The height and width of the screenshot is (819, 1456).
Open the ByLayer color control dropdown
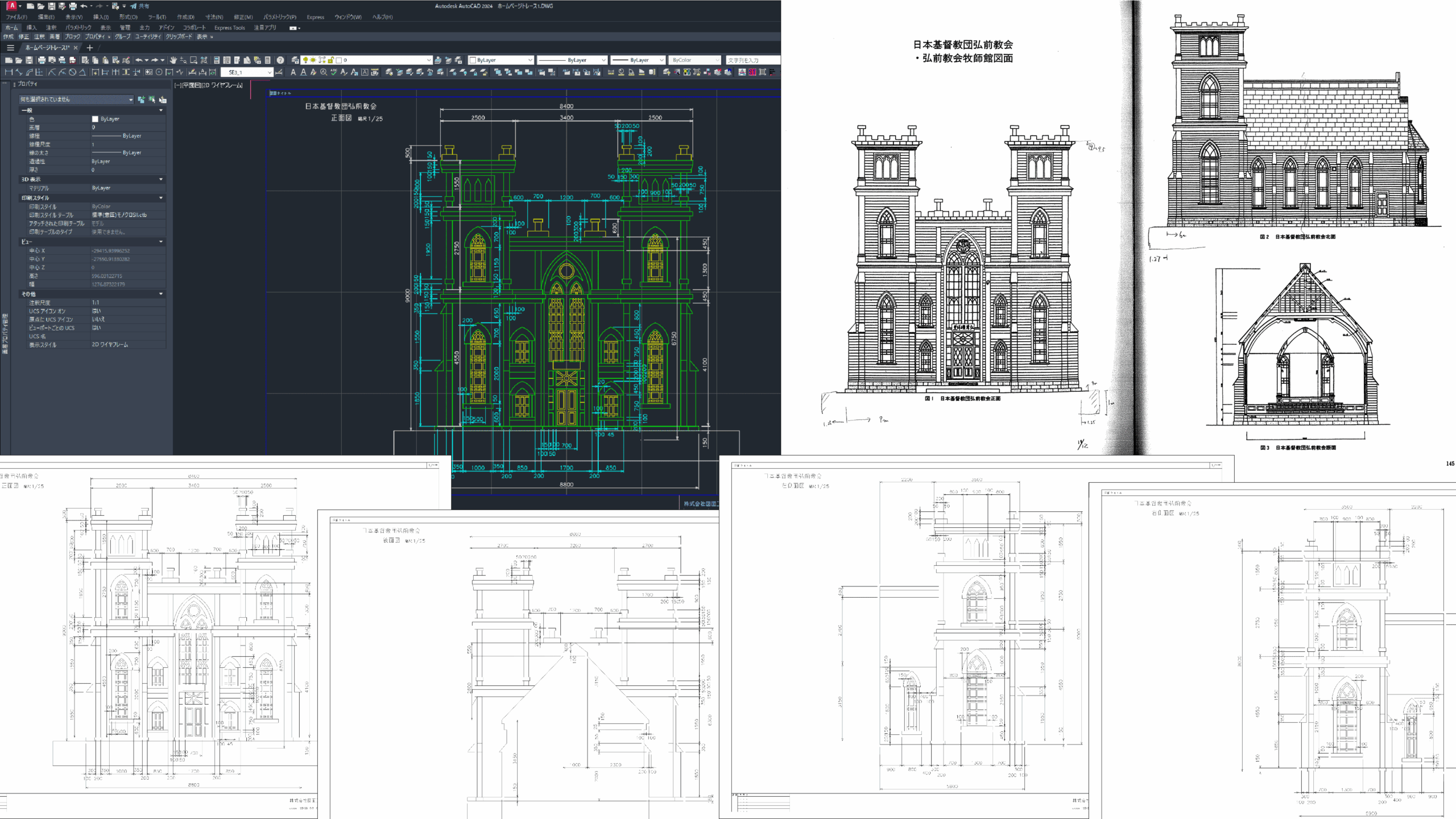point(530,60)
